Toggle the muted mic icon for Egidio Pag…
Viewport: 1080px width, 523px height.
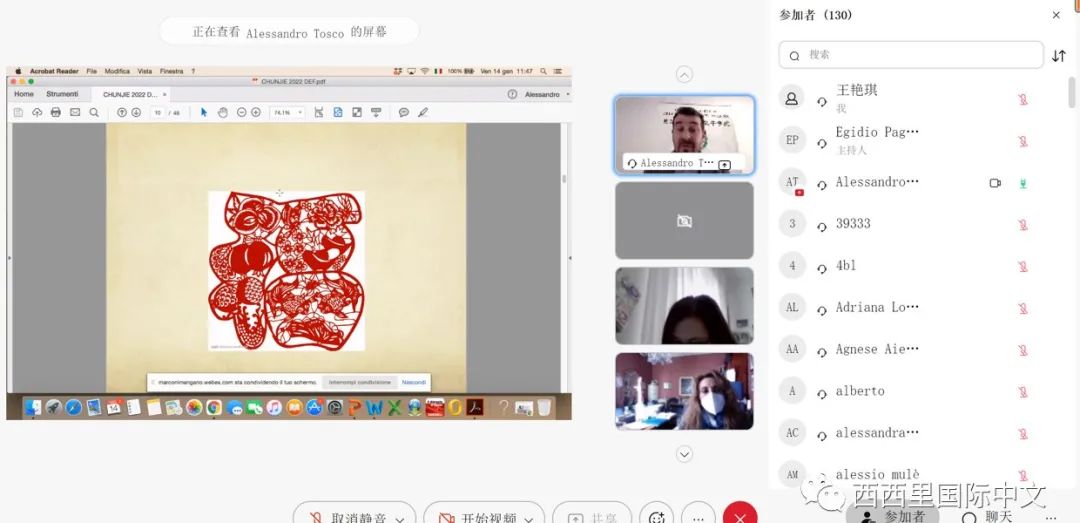pyautogui.click(x=1023, y=141)
